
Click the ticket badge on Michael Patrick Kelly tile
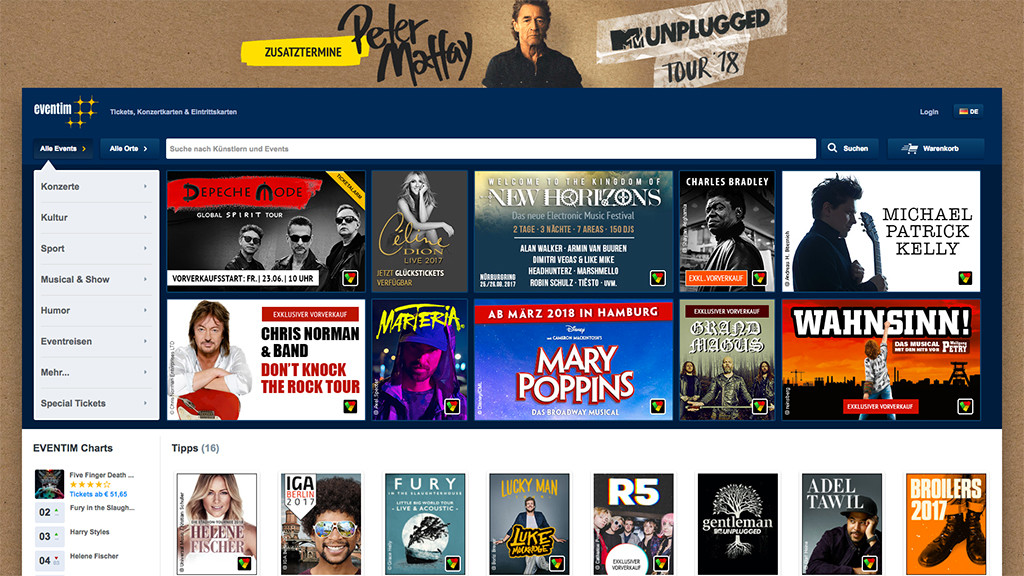coord(965,278)
